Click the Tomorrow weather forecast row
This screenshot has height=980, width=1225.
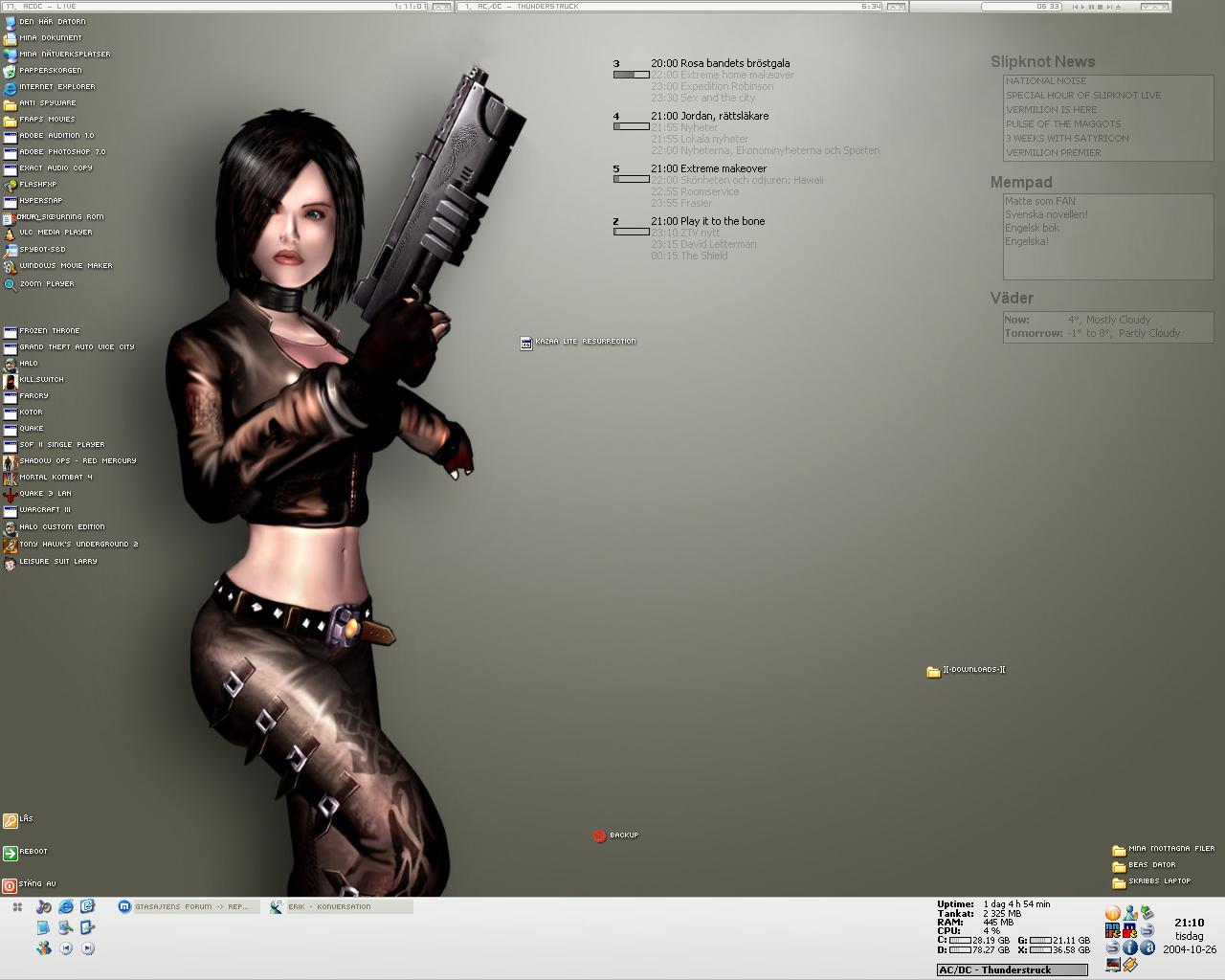point(1092,334)
